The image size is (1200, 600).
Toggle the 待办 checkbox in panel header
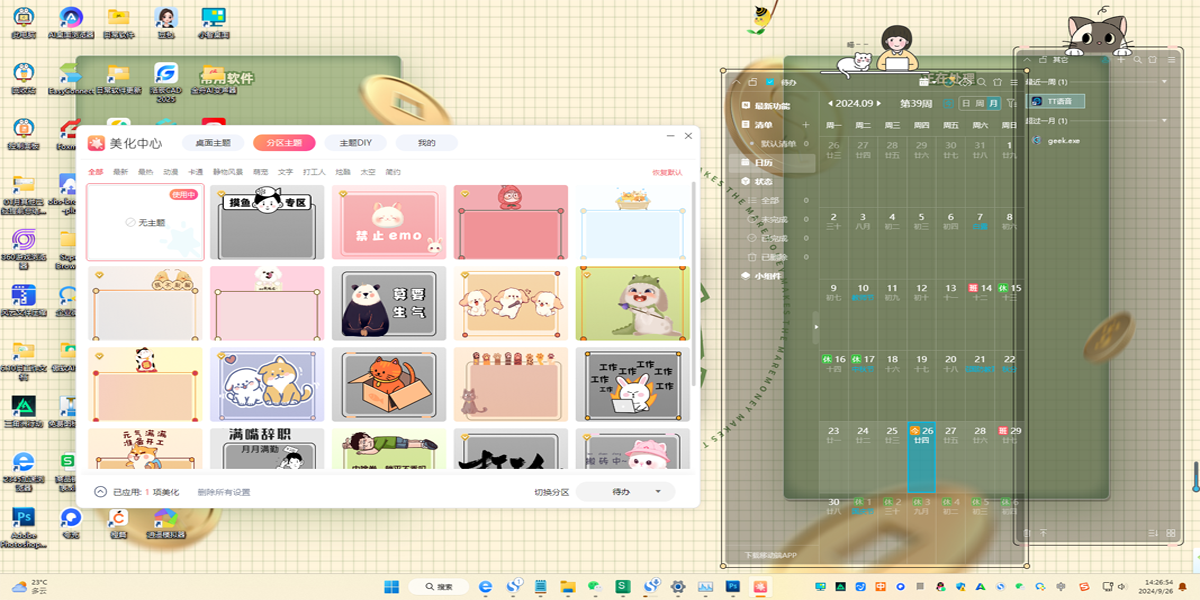click(x=769, y=82)
